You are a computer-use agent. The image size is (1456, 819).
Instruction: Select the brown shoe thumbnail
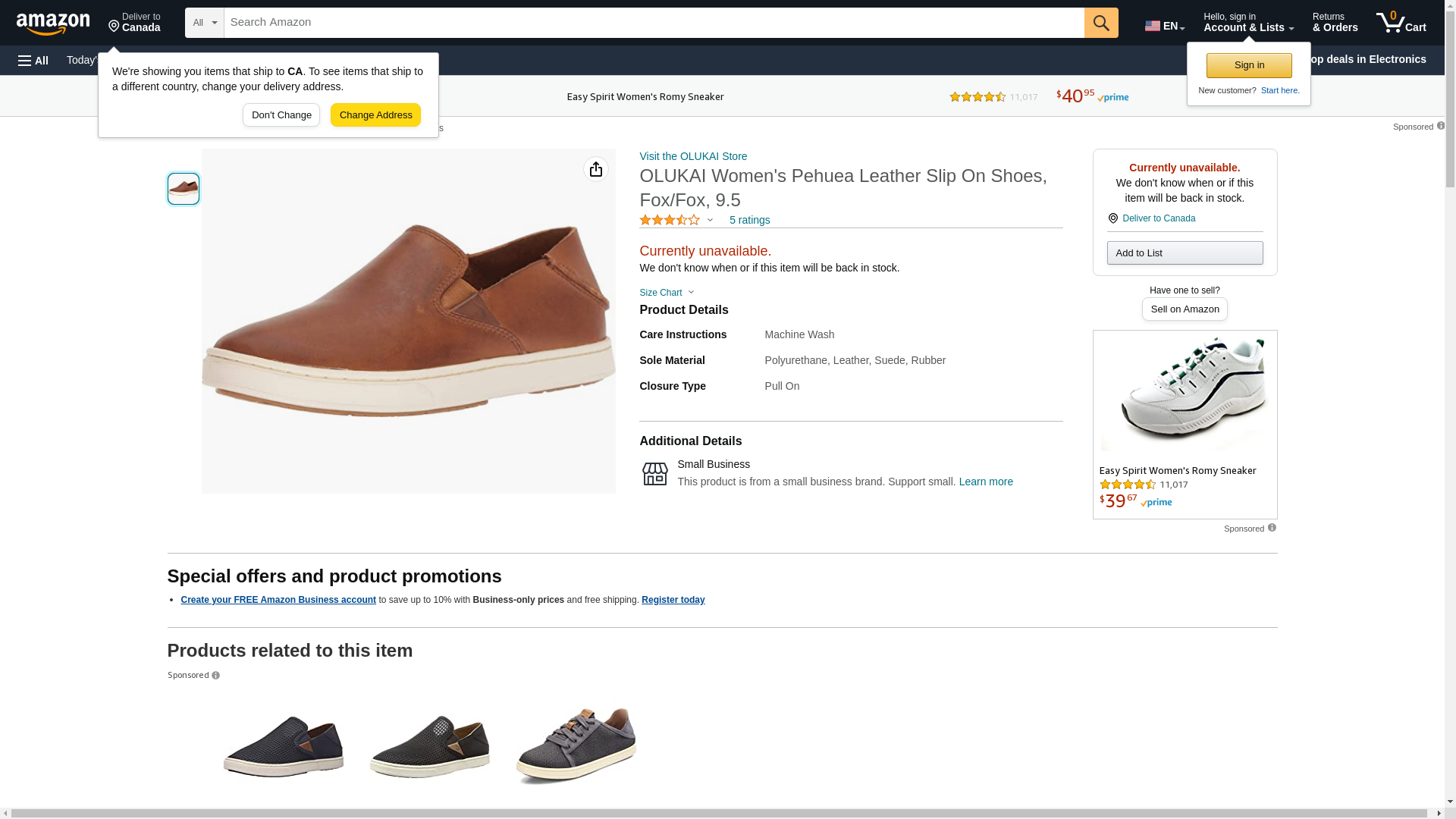tap(184, 189)
